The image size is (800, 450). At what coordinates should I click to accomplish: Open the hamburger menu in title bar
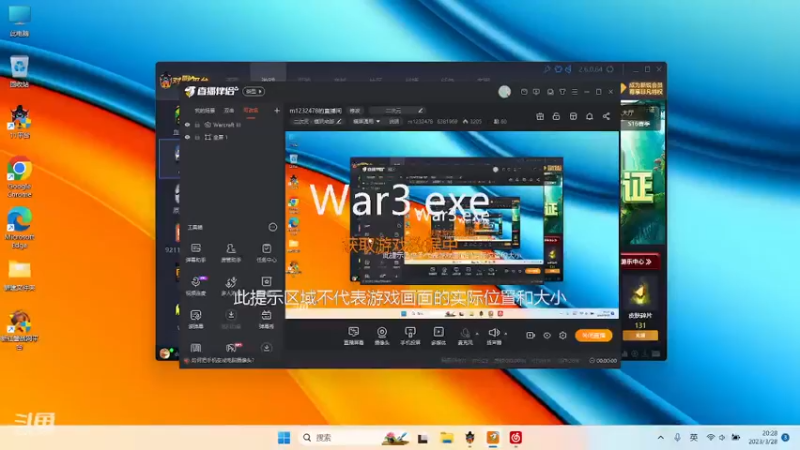575,92
